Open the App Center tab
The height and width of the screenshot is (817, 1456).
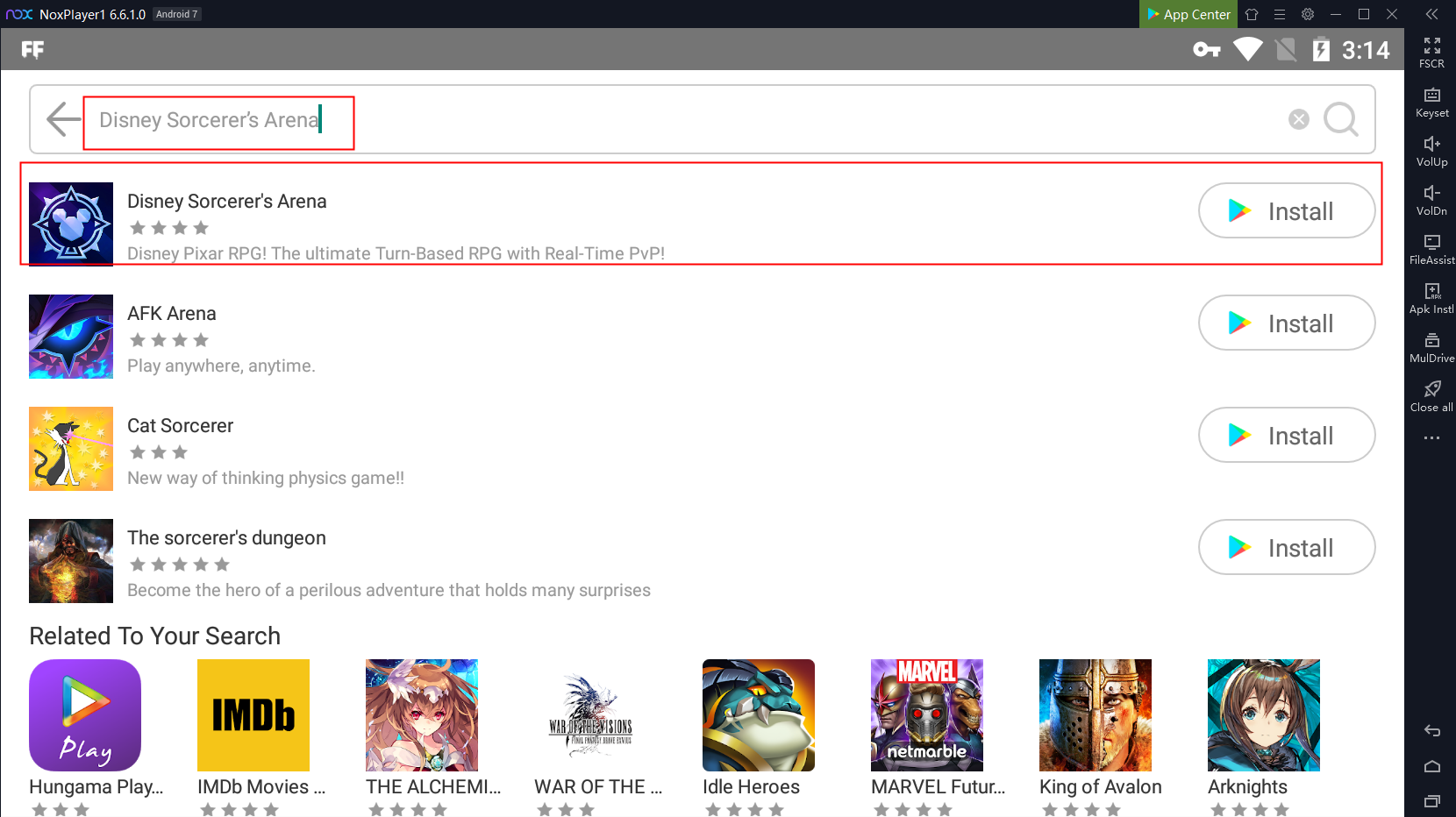1188,14
